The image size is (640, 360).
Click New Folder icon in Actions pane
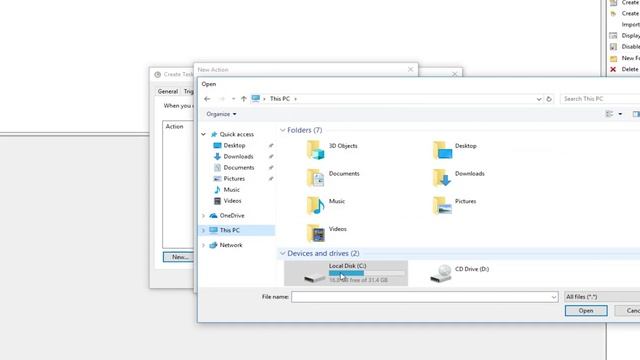point(613,58)
